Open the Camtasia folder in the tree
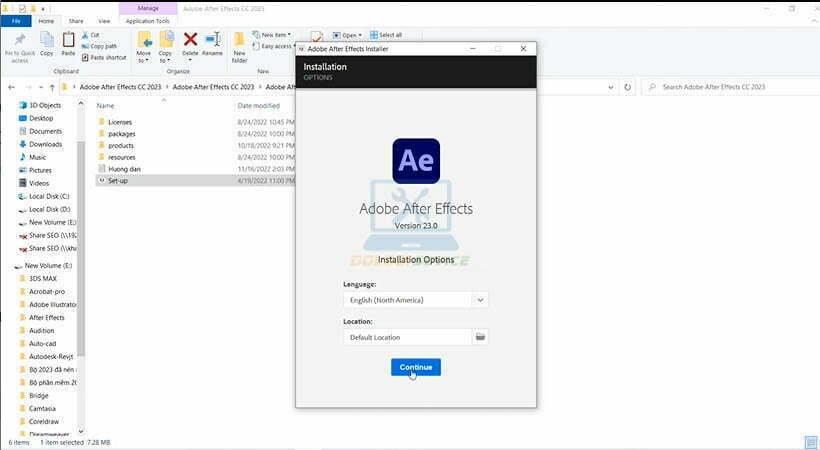This screenshot has height=450, width=820. coord(42,409)
